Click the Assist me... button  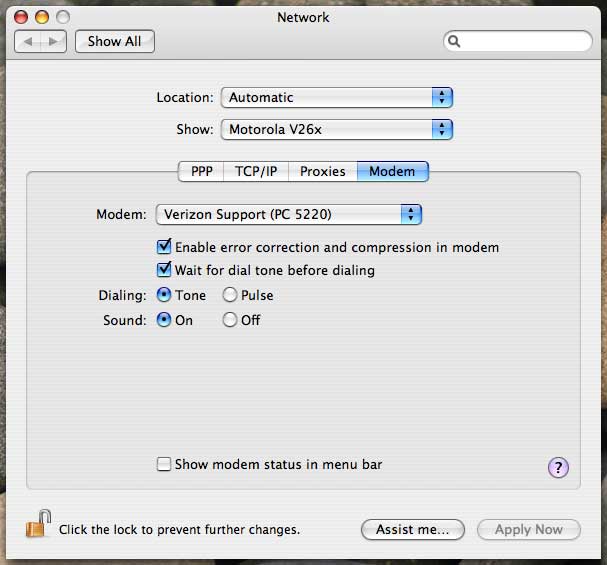click(413, 529)
